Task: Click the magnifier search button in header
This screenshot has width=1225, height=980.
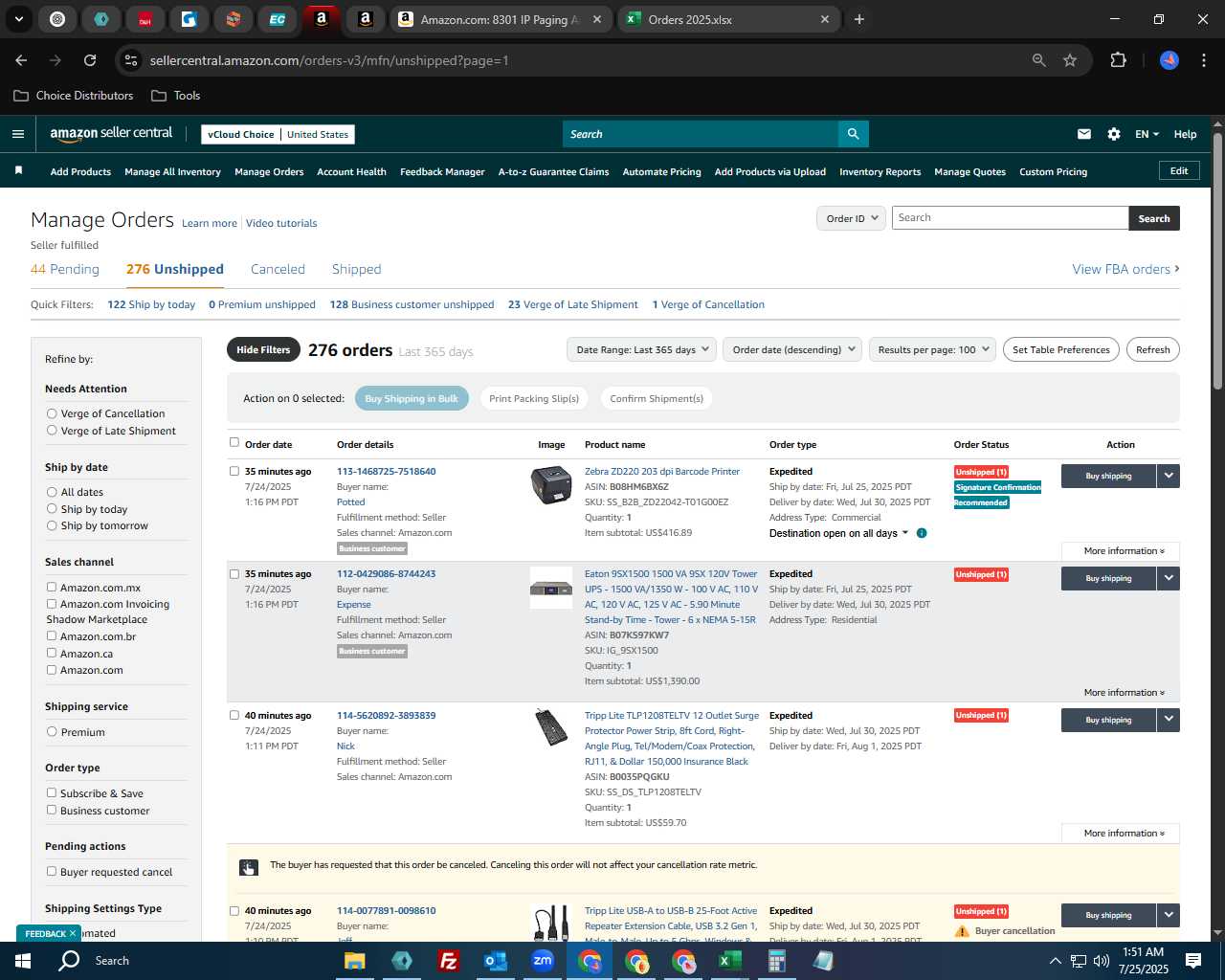Action: [x=853, y=134]
